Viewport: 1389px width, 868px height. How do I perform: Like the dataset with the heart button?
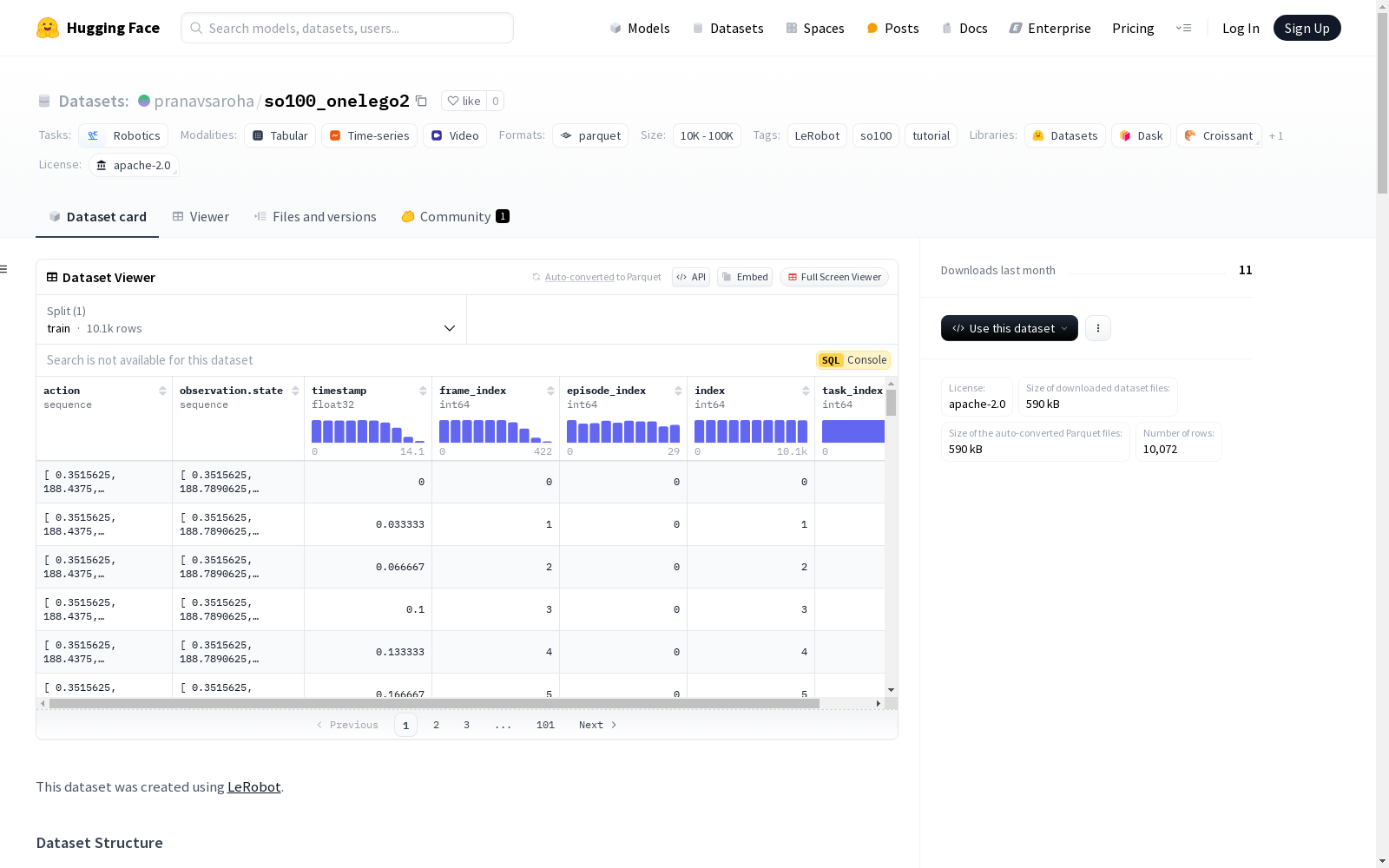click(464, 101)
